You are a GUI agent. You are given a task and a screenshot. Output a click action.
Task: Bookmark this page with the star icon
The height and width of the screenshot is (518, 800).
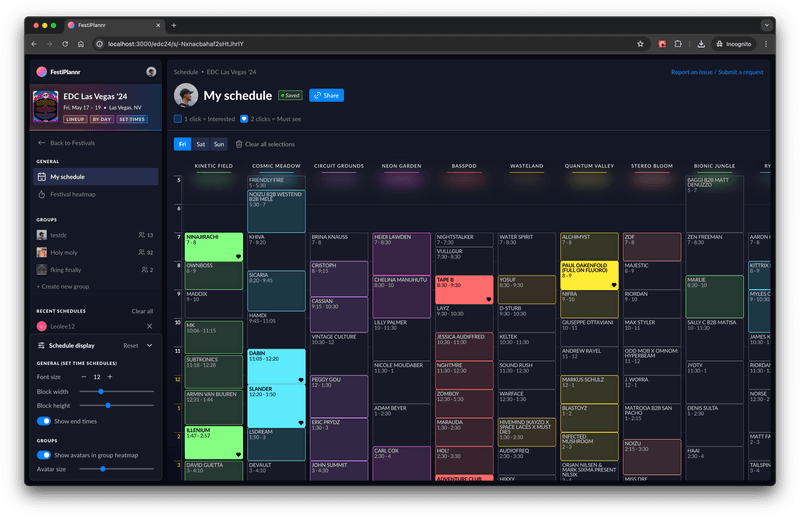click(x=640, y=44)
